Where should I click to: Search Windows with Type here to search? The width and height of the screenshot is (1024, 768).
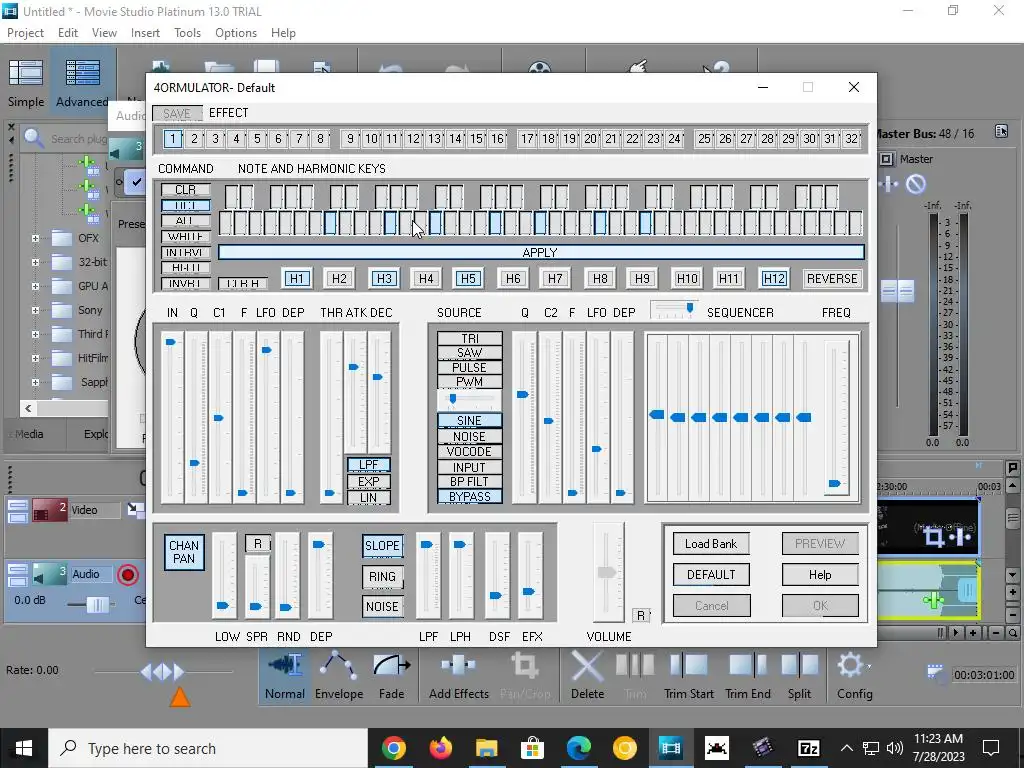[208, 748]
